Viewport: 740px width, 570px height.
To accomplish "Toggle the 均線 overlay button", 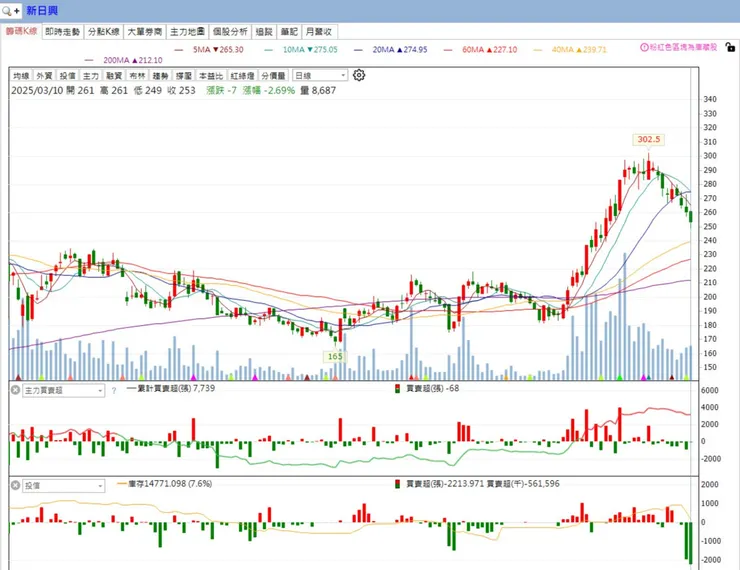I will [x=21, y=75].
